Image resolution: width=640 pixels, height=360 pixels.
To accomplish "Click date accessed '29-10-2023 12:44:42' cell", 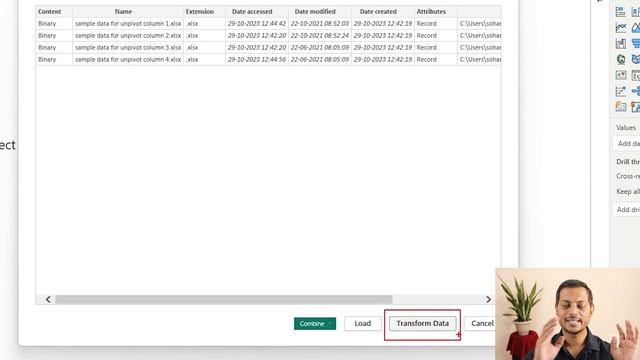I will (257, 24).
